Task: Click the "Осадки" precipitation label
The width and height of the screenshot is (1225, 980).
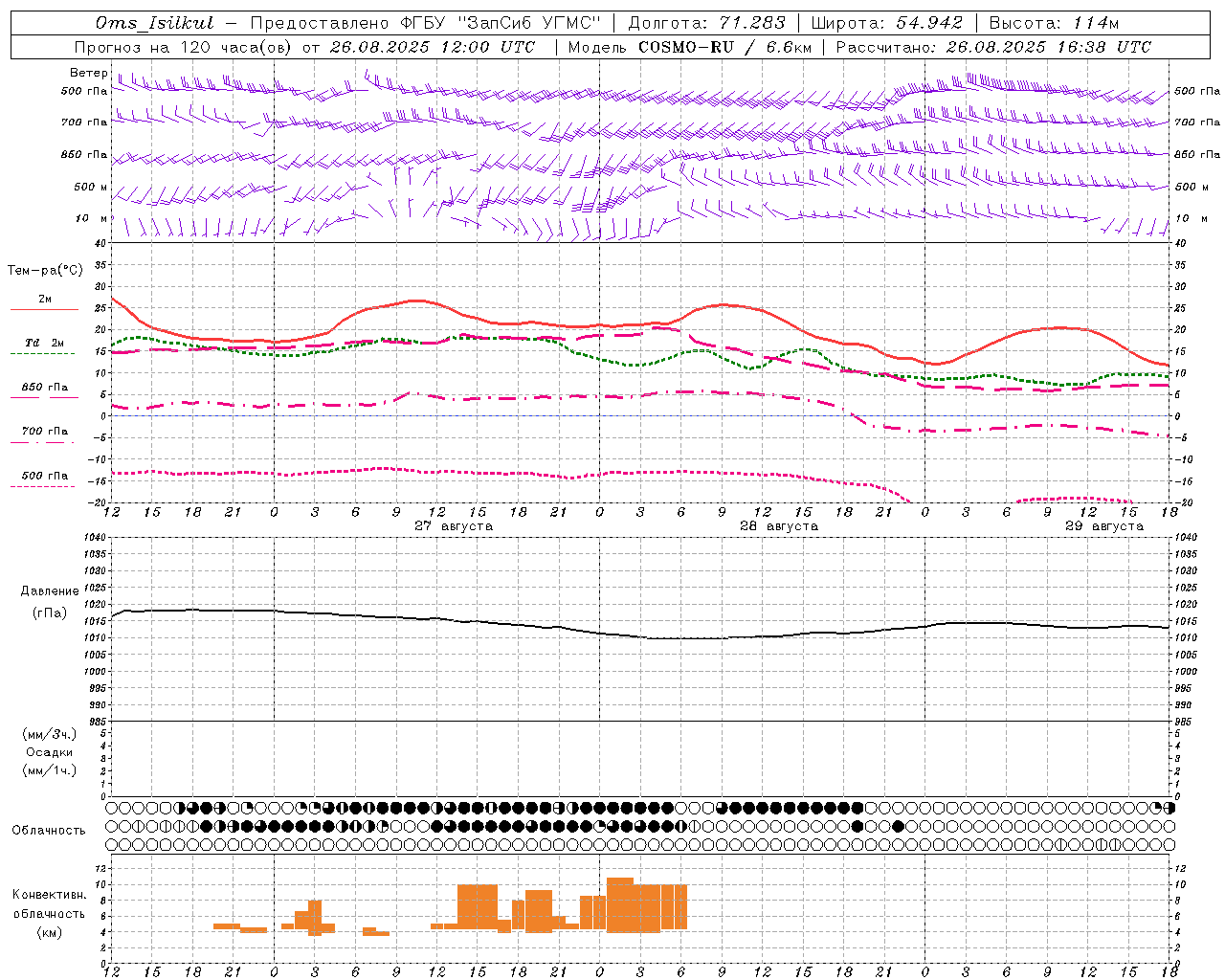Action: coord(50,752)
